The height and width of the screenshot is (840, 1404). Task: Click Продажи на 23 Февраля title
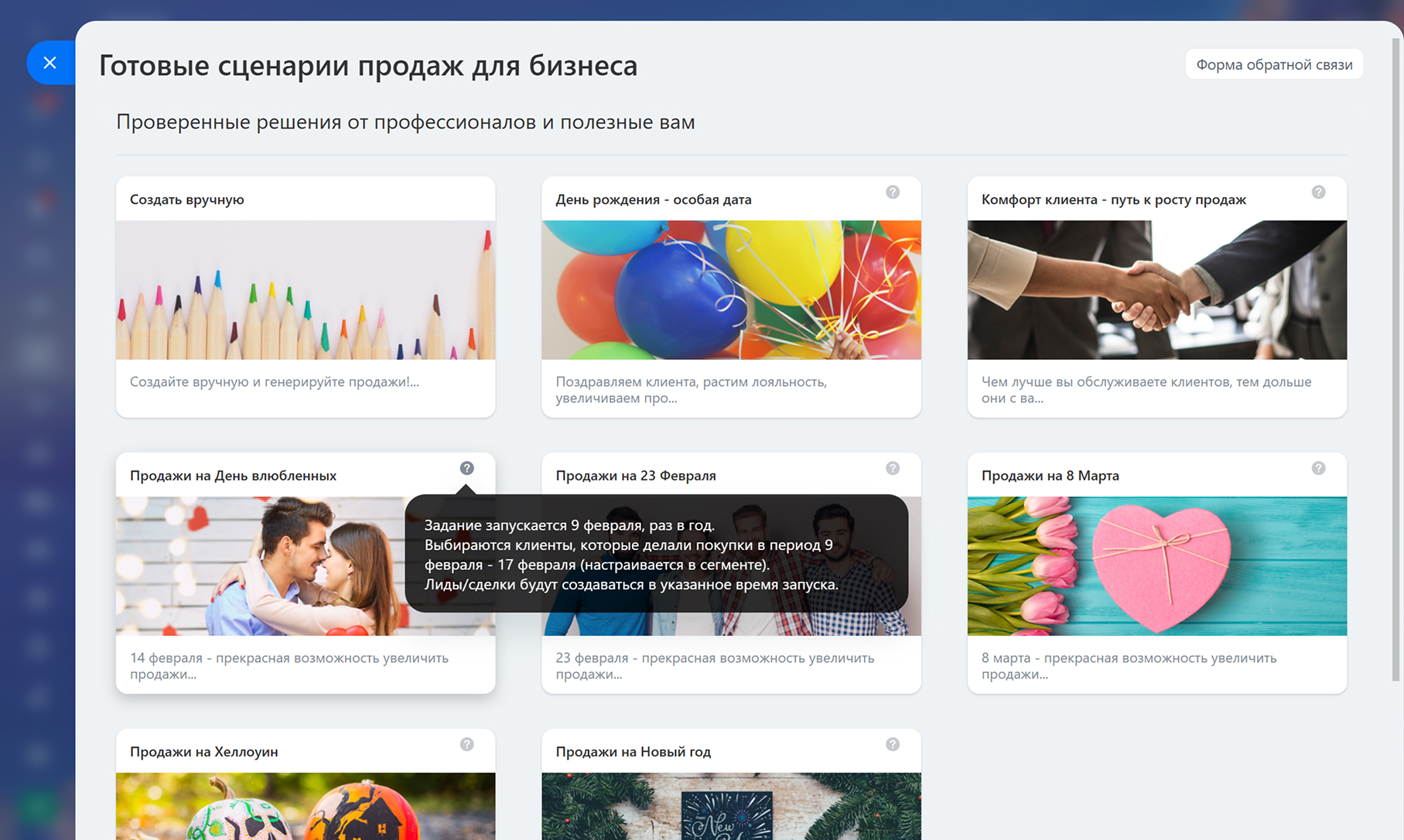(636, 476)
